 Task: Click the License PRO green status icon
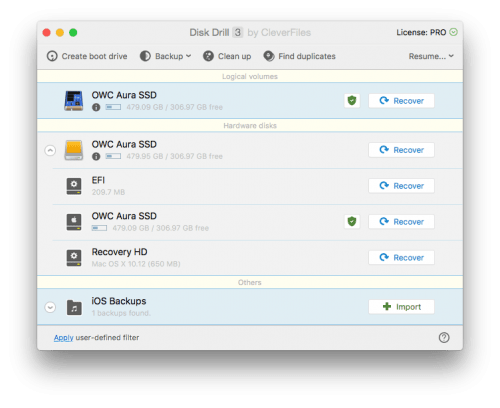(x=453, y=32)
